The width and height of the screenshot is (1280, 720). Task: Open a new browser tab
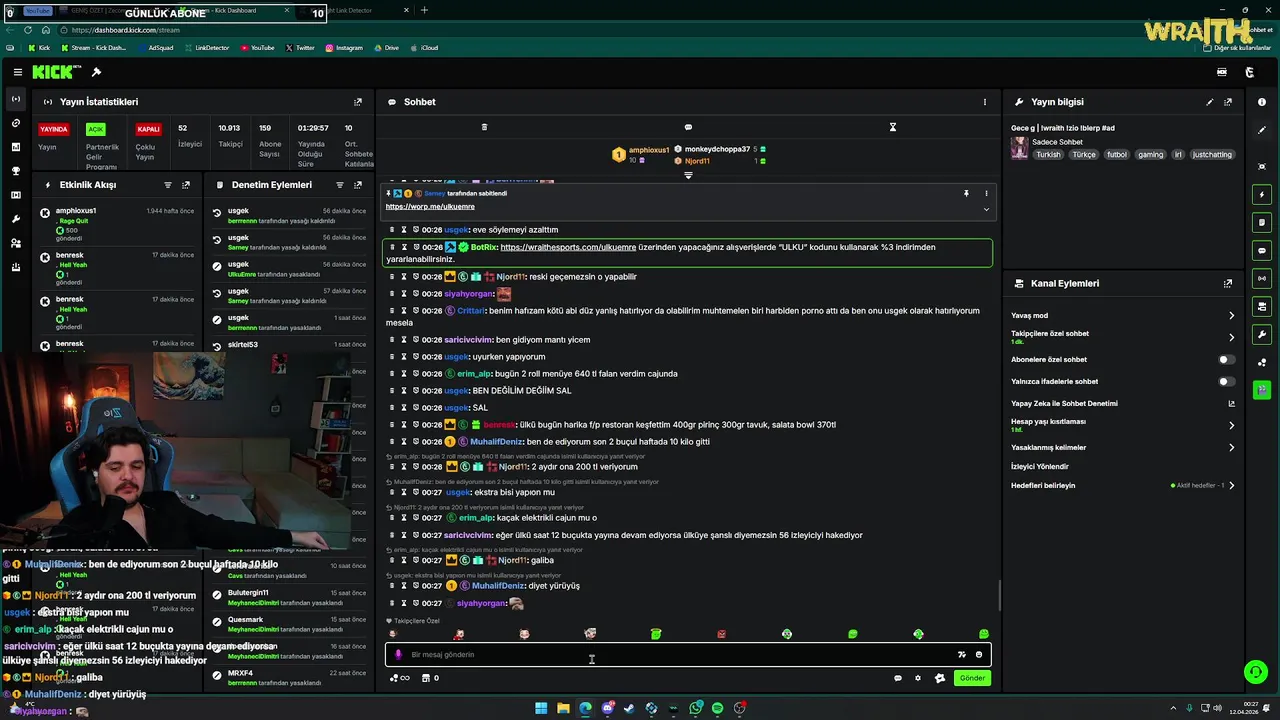[424, 10]
